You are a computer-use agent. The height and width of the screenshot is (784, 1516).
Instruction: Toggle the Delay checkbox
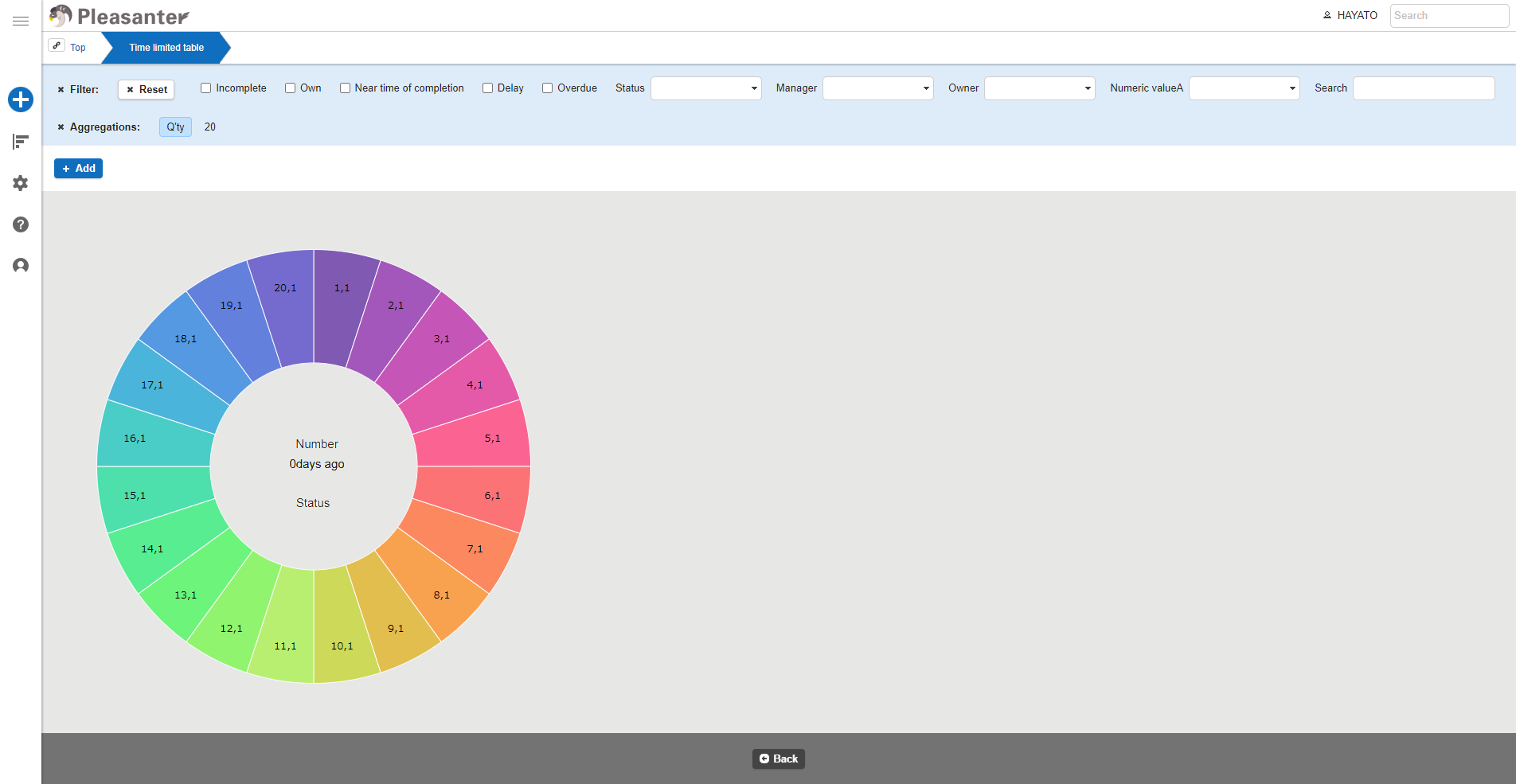tap(488, 88)
